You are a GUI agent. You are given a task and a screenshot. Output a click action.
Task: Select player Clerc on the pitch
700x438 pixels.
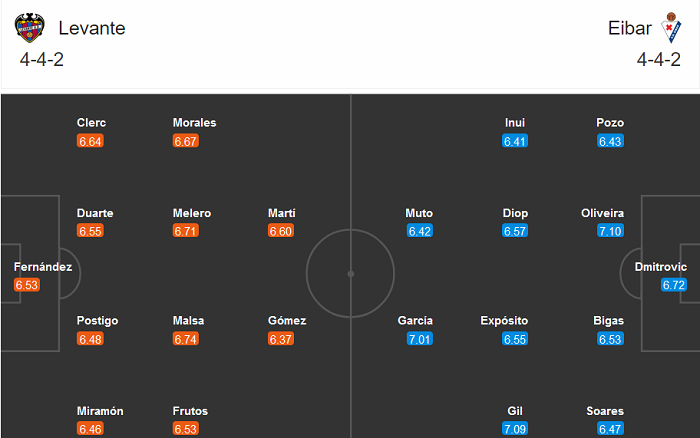click(91, 123)
